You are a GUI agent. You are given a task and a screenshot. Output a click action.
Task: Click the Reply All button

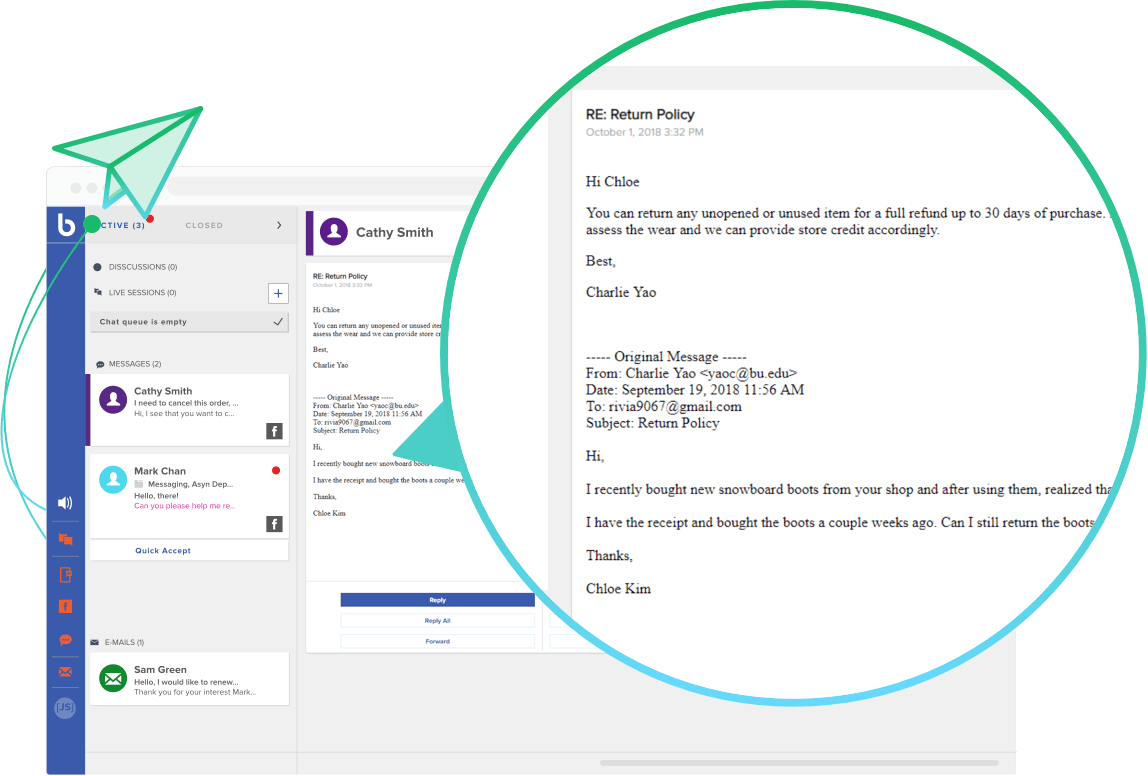437,621
